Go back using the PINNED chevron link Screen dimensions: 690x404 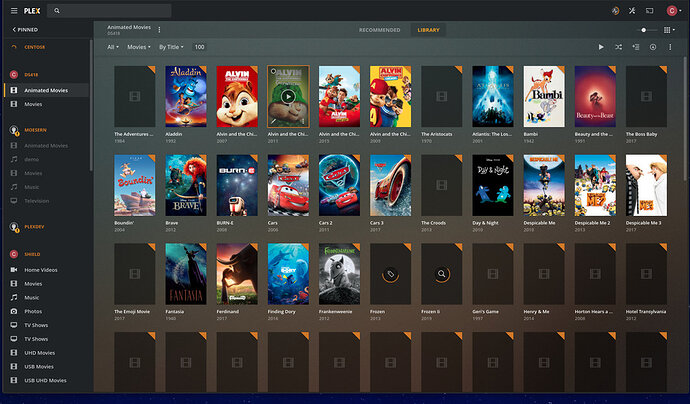click(25, 29)
